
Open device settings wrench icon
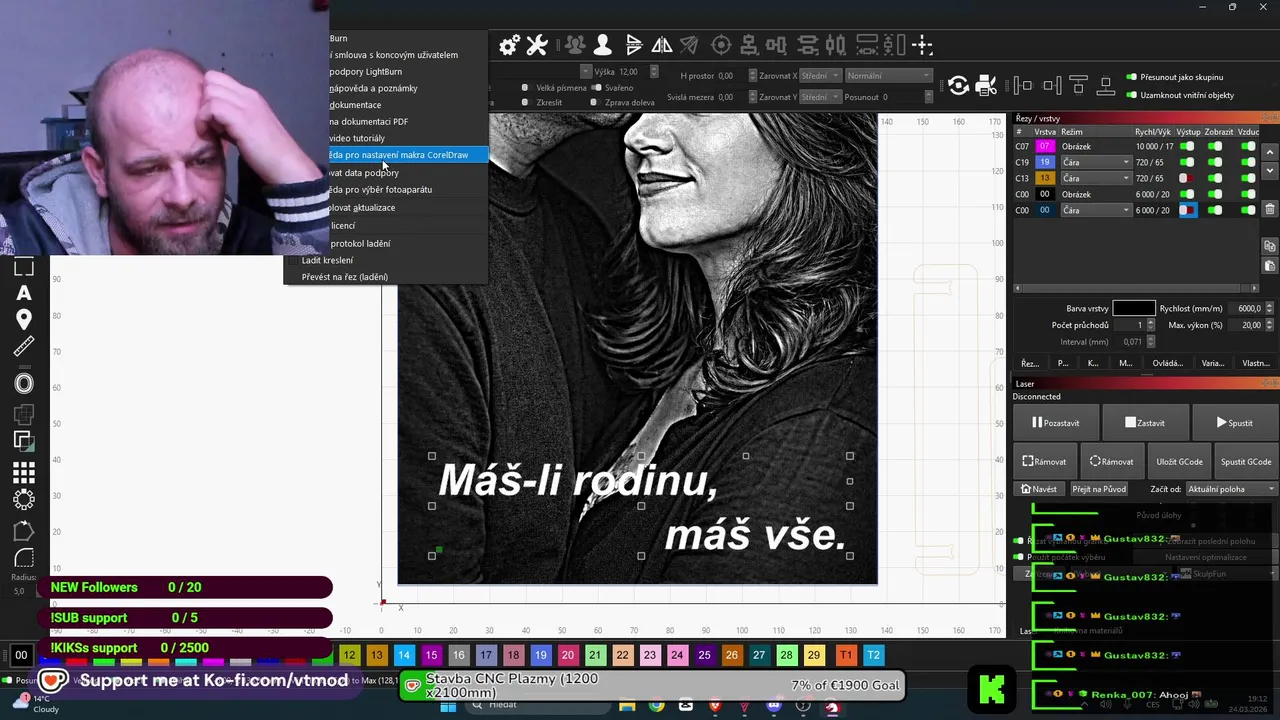click(537, 45)
